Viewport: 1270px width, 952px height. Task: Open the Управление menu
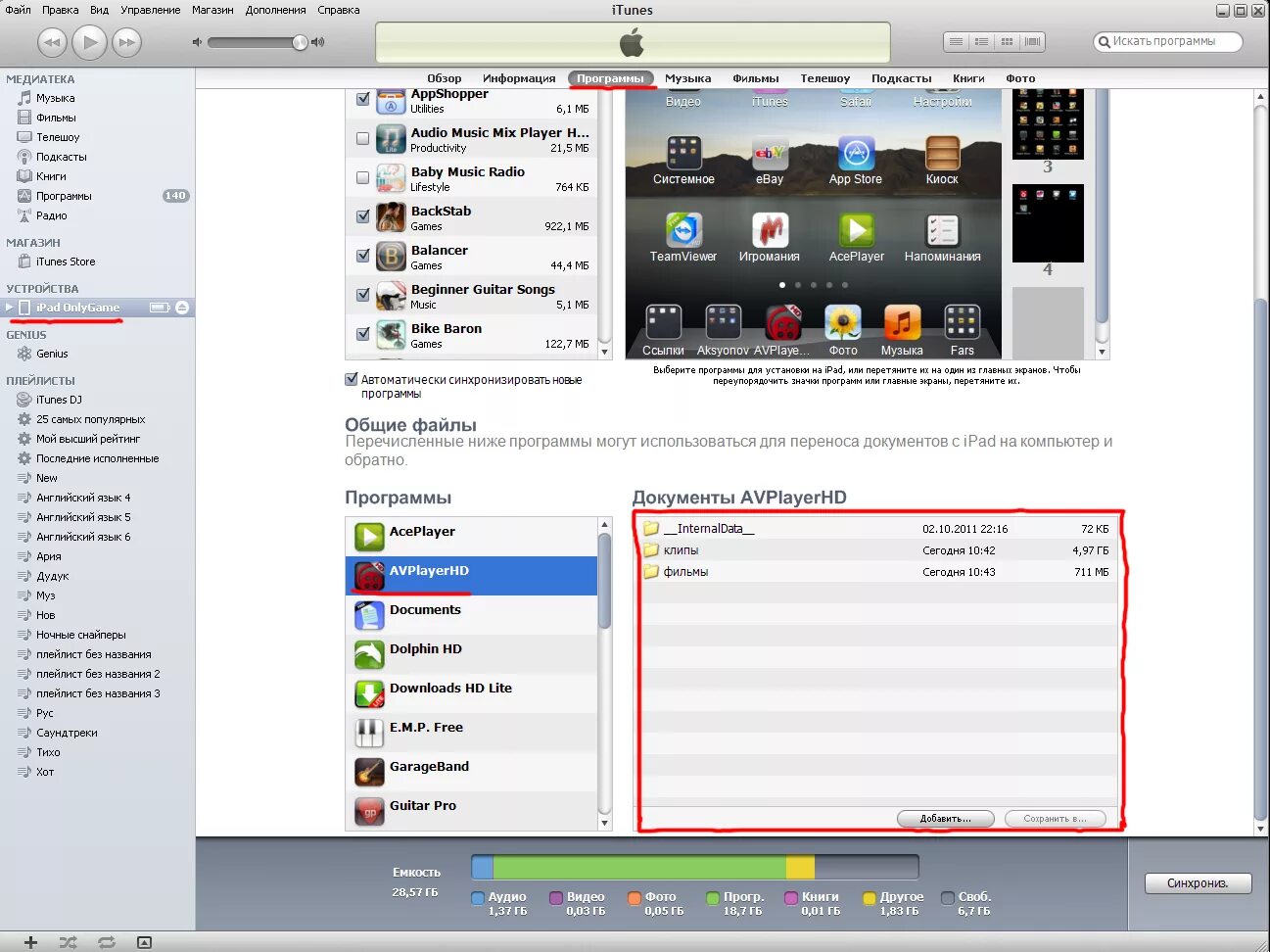150,10
